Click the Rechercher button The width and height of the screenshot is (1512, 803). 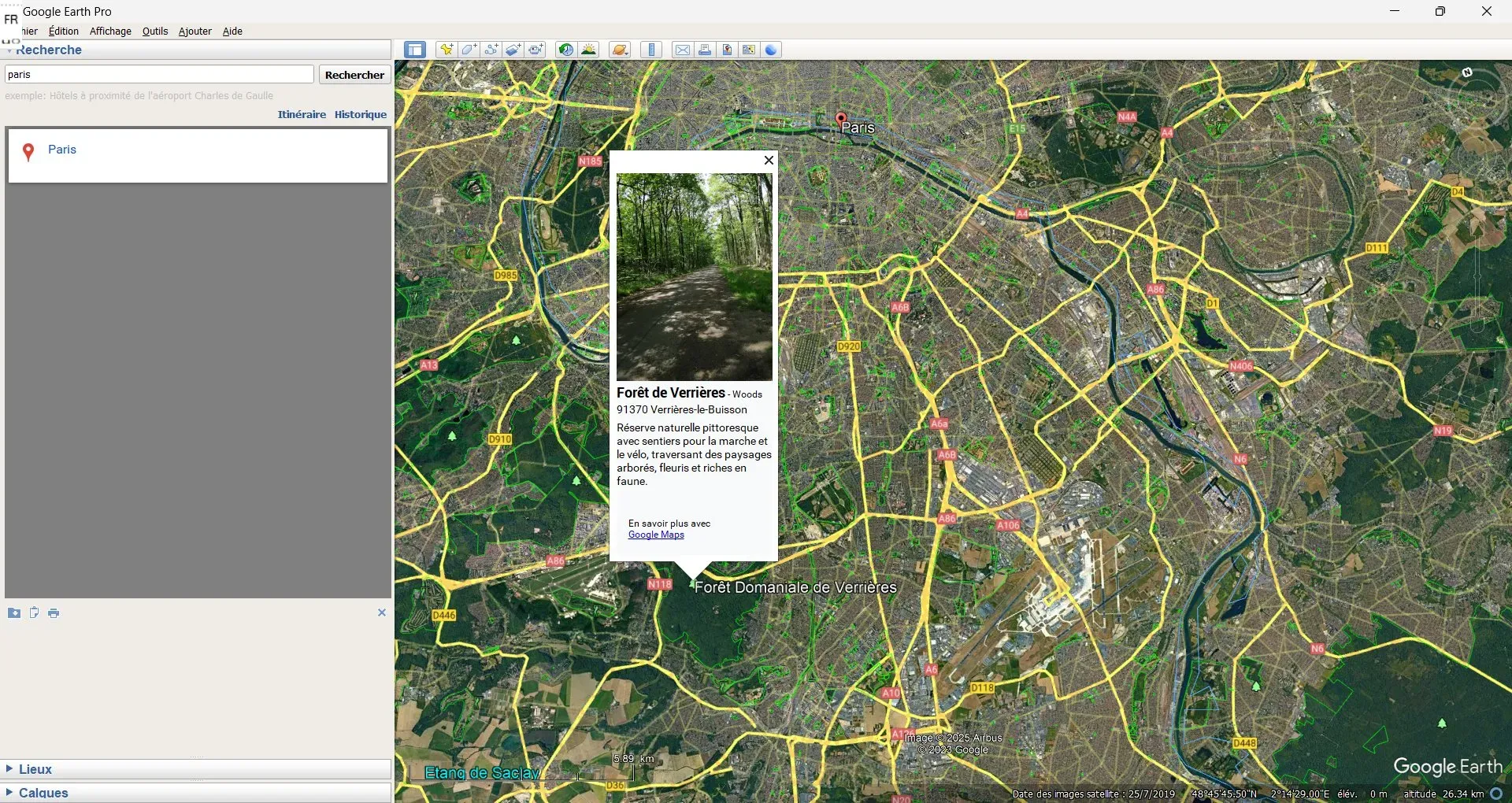point(354,75)
